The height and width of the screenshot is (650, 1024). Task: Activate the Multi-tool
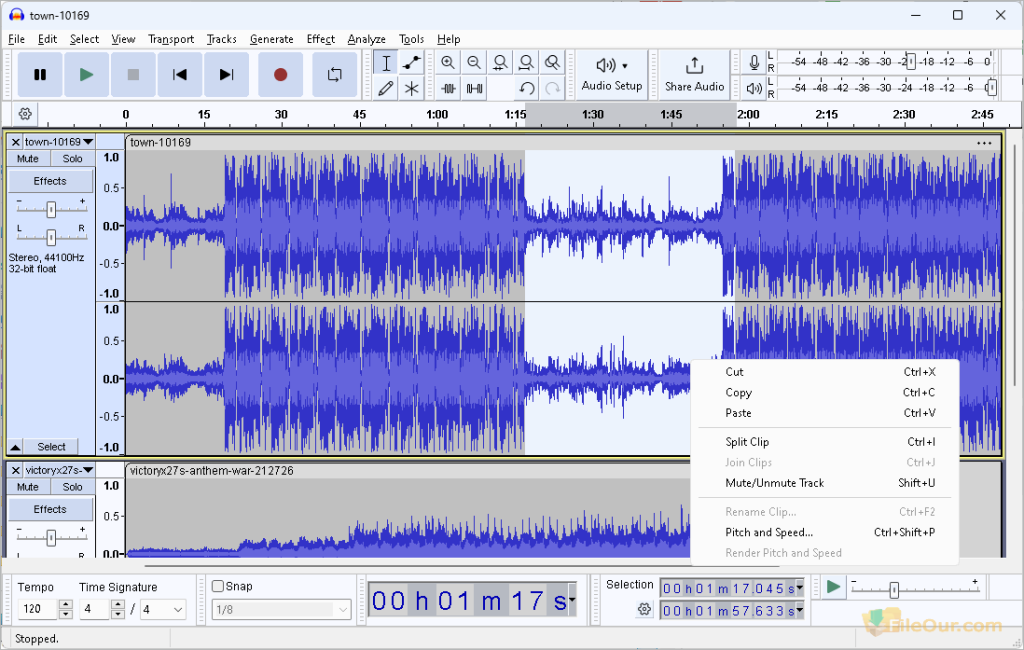pos(411,88)
